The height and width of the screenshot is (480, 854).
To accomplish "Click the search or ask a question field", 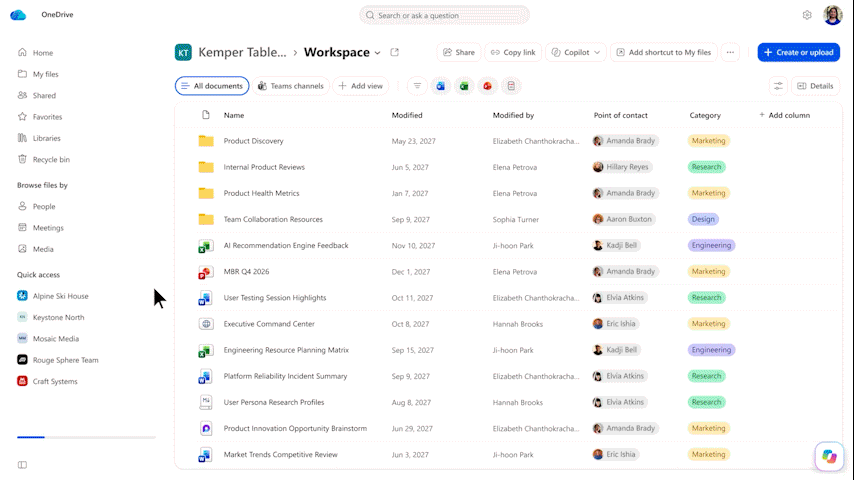I will (x=444, y=15).
